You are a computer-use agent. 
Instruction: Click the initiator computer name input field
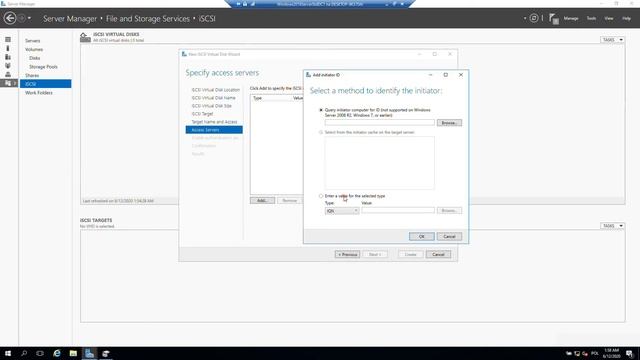point(380,122)
